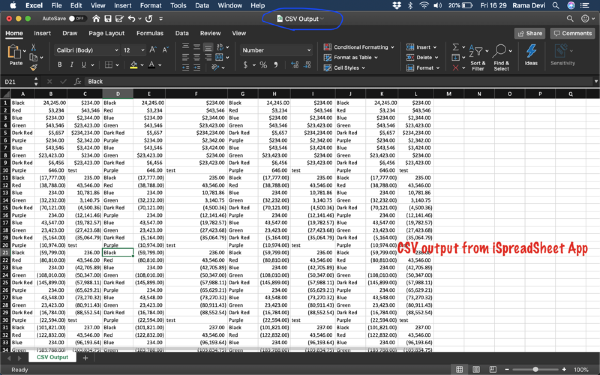Viewport: 600px width, 375px height.
Task: Switch to the Draw ribbon tab
Action: coord(70,33)
